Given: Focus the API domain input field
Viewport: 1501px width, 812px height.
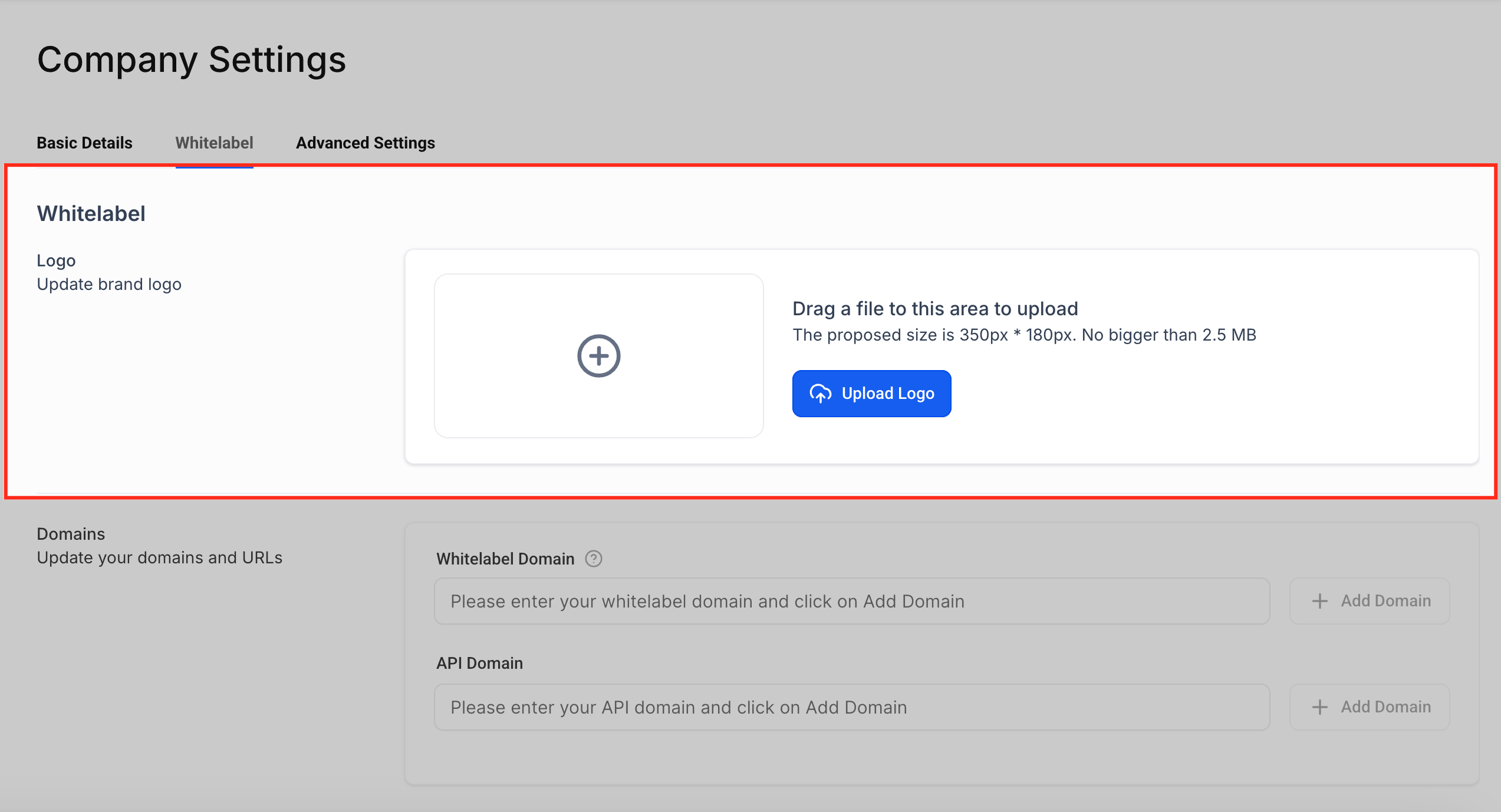Looking at the screenshot, I should coord(851,707).
